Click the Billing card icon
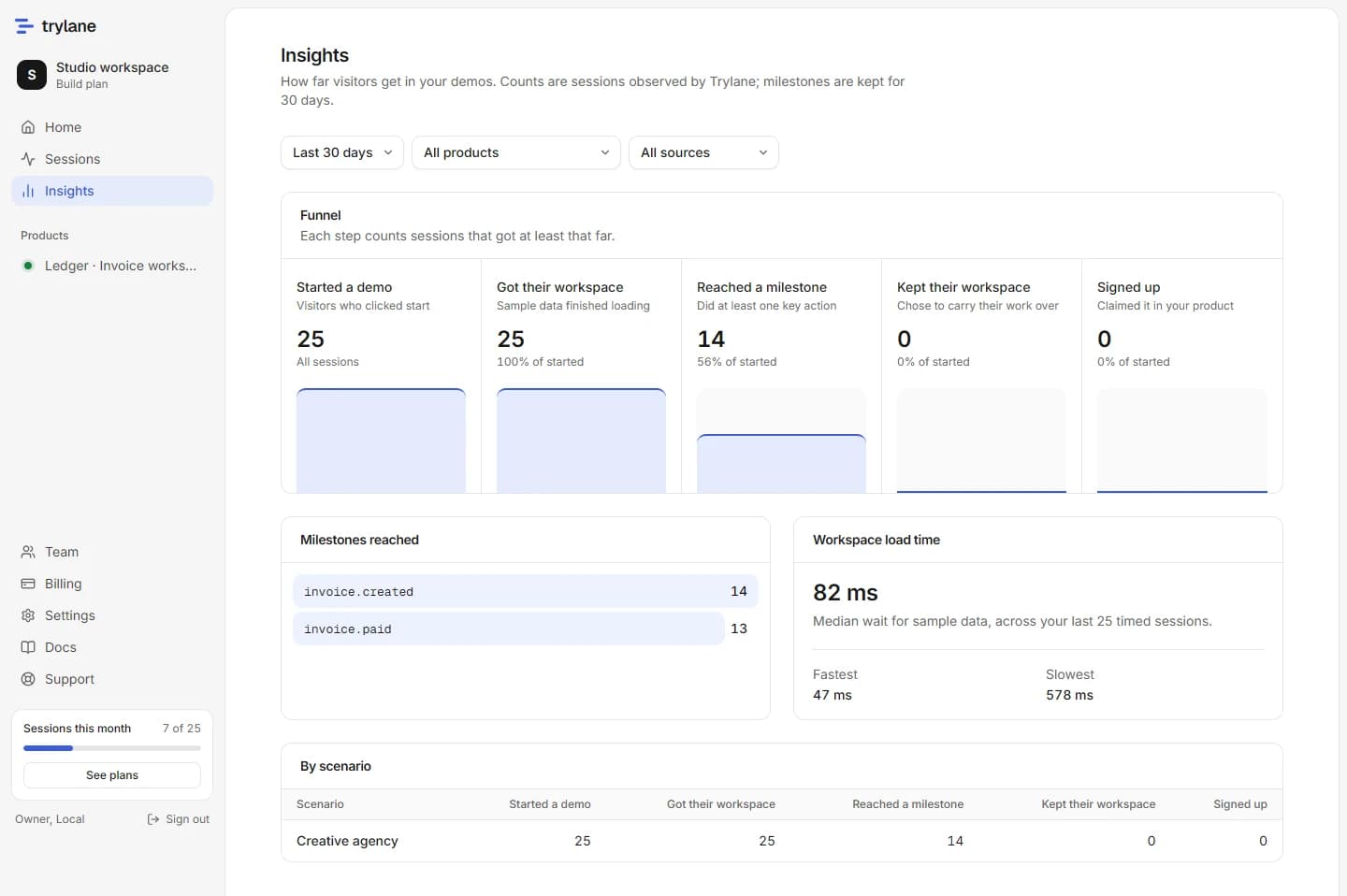Viewport: 1347px width, 896px height. 28,584
